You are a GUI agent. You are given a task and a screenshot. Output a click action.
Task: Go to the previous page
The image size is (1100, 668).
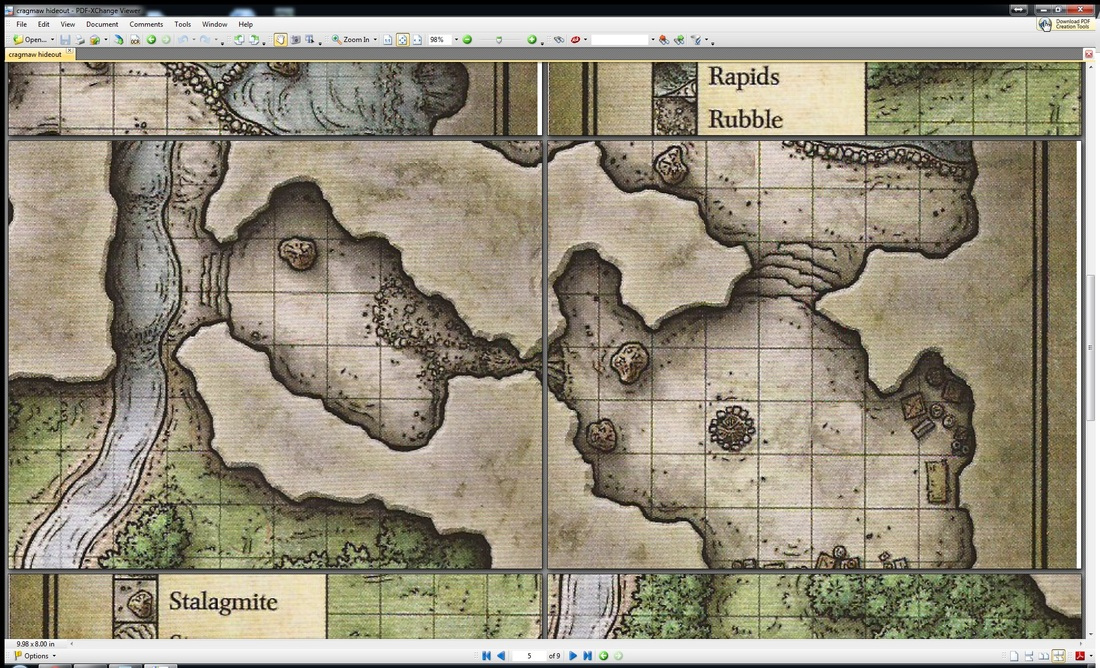tap(501, 656)
